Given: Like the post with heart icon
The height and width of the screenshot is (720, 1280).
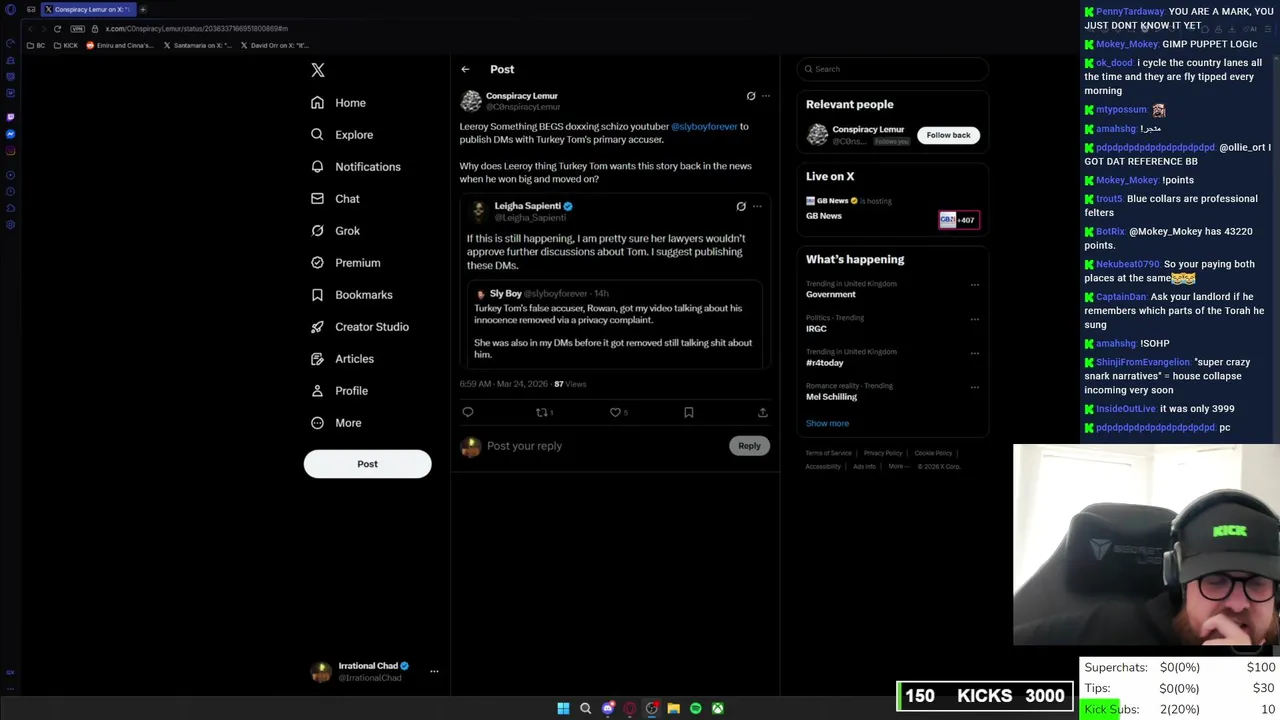Looking at the screenshot, I should coord(615,412).
